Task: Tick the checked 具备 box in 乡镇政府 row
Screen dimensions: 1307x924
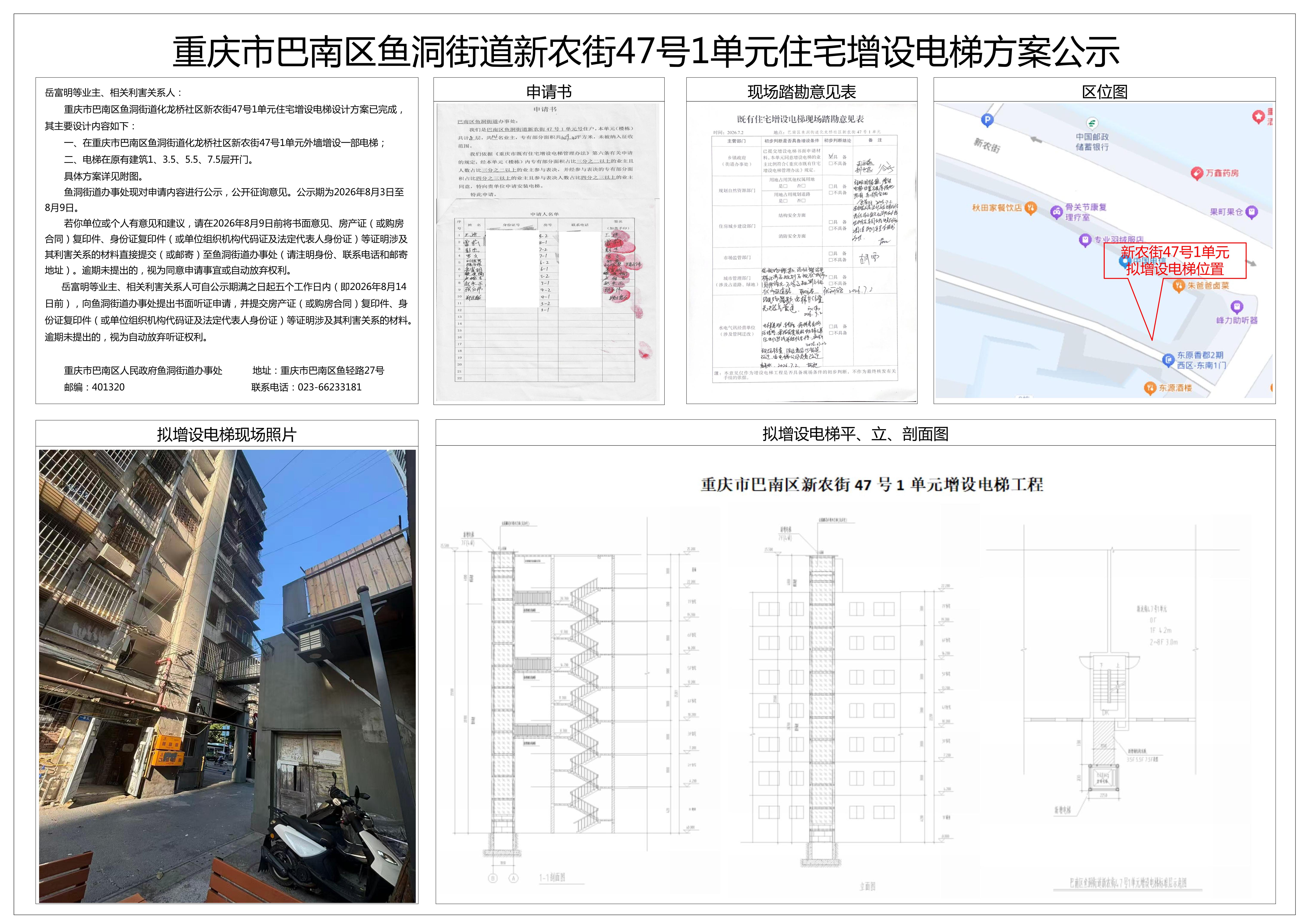Action: click(831, 157)
